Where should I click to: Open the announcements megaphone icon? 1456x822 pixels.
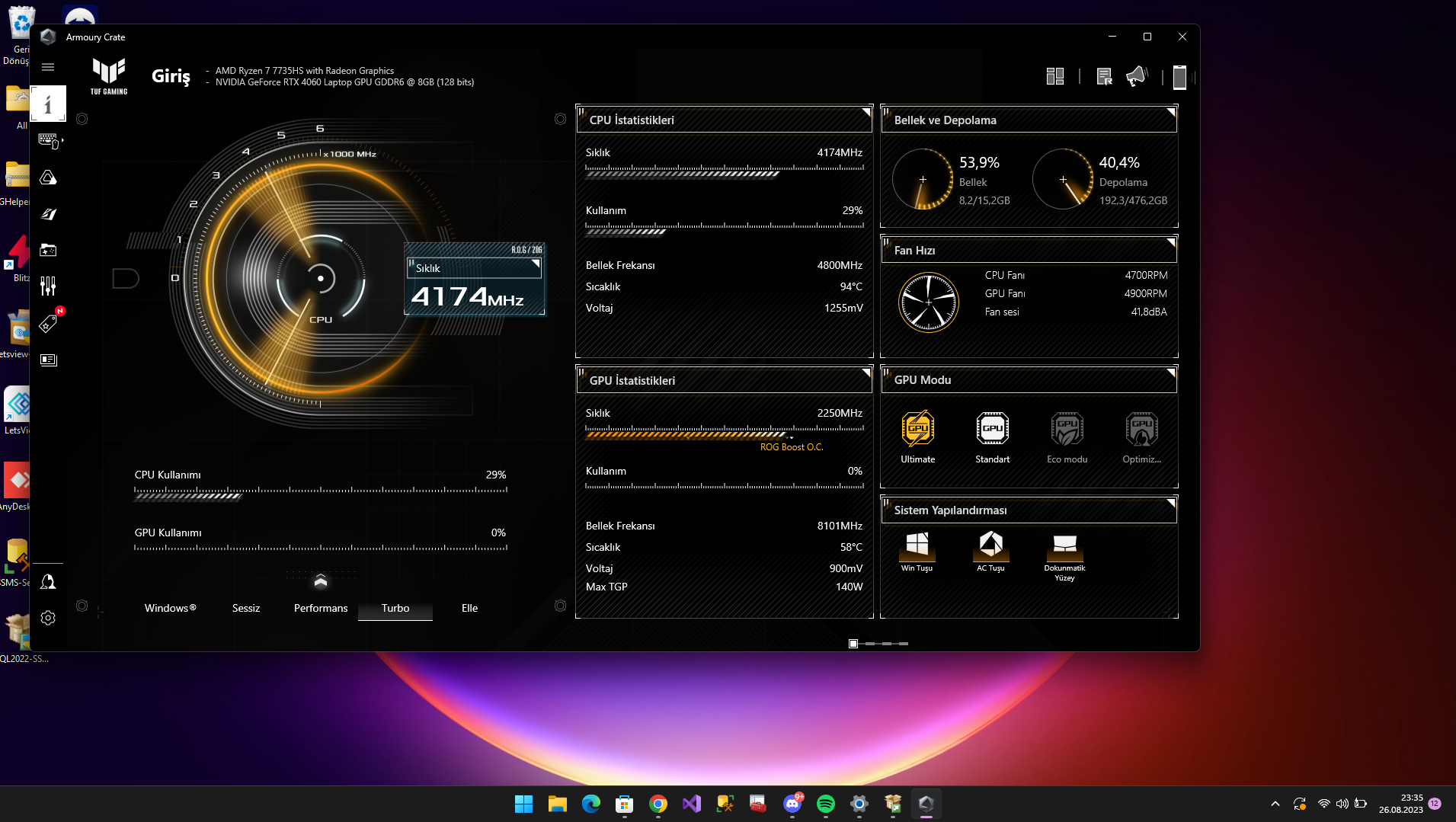pos(1136,76)
